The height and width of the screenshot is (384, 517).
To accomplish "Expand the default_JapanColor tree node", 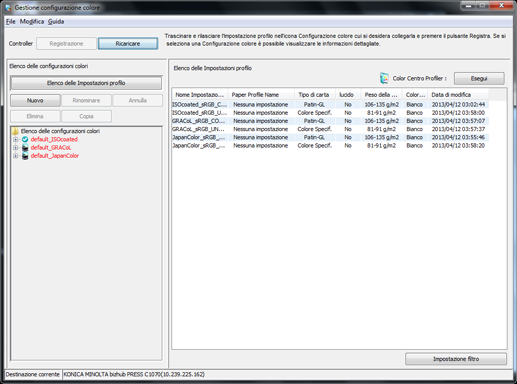I will coord(15,156).
